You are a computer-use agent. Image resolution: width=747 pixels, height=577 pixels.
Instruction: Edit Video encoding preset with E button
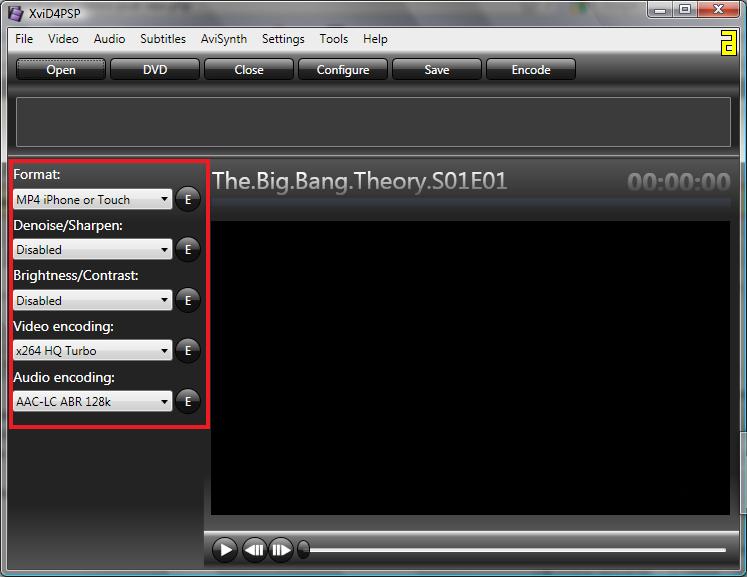(188, 351)
